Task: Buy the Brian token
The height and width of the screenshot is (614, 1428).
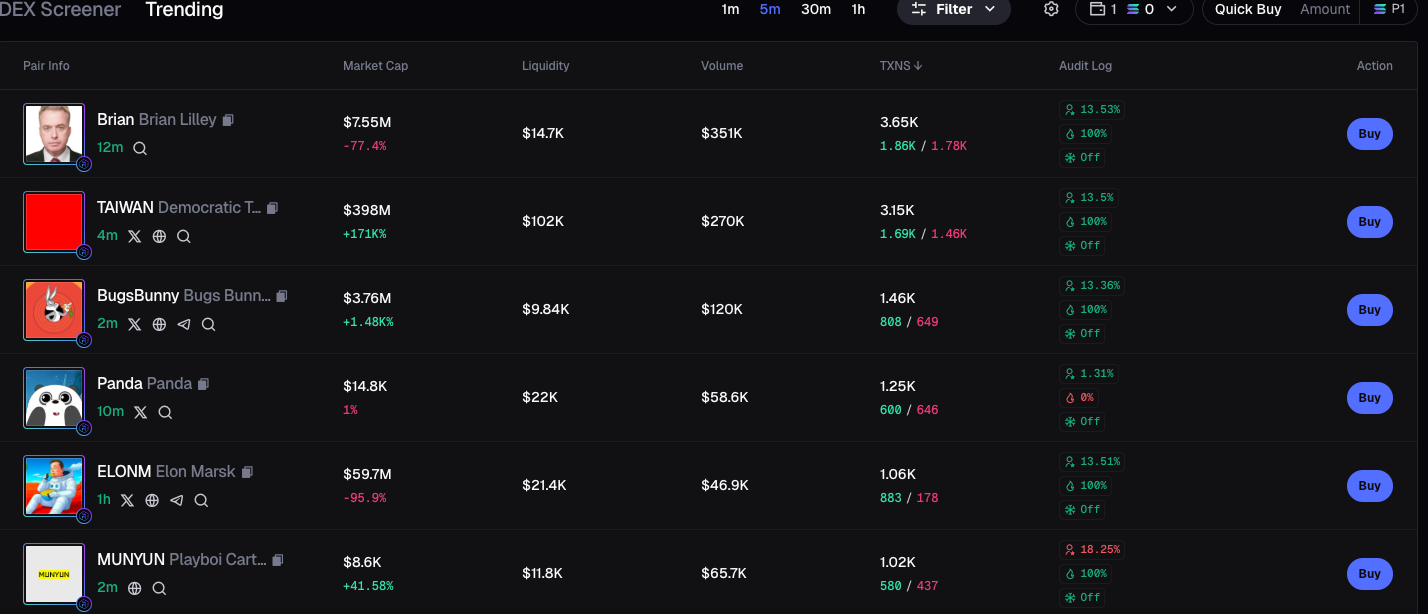Action: [1369, 134]
